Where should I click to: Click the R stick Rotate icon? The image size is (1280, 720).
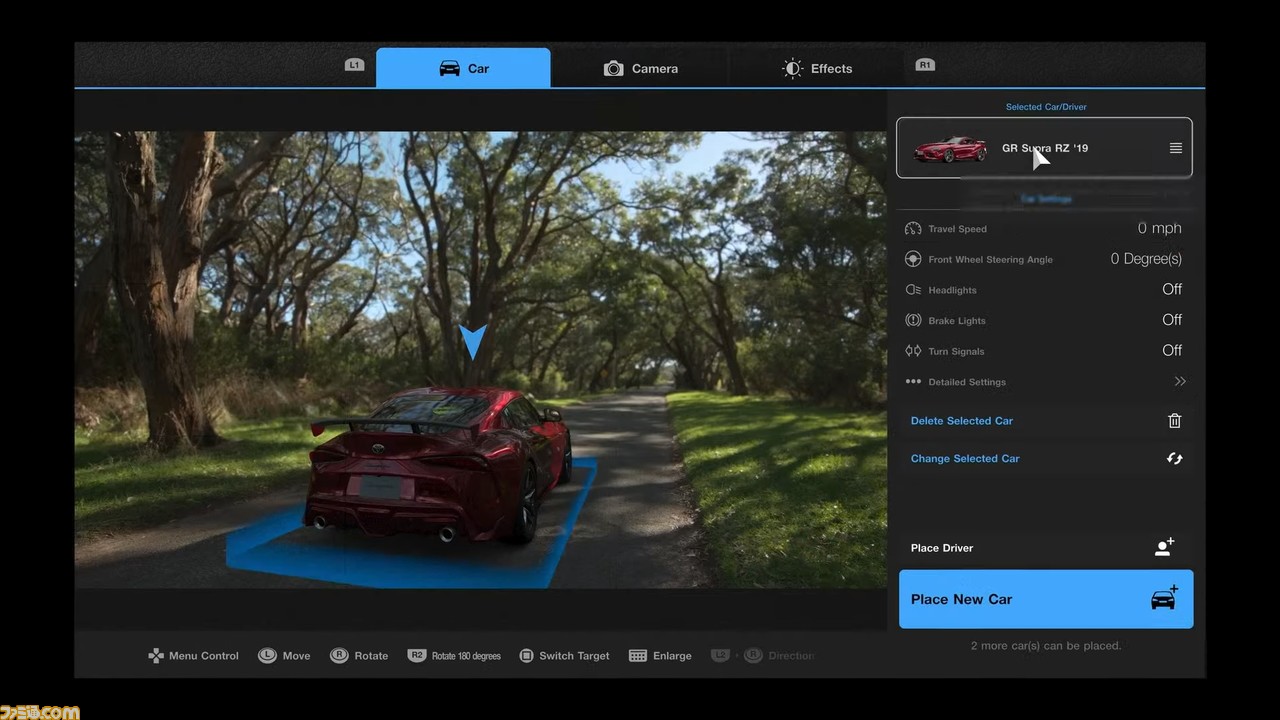(339, 656)
